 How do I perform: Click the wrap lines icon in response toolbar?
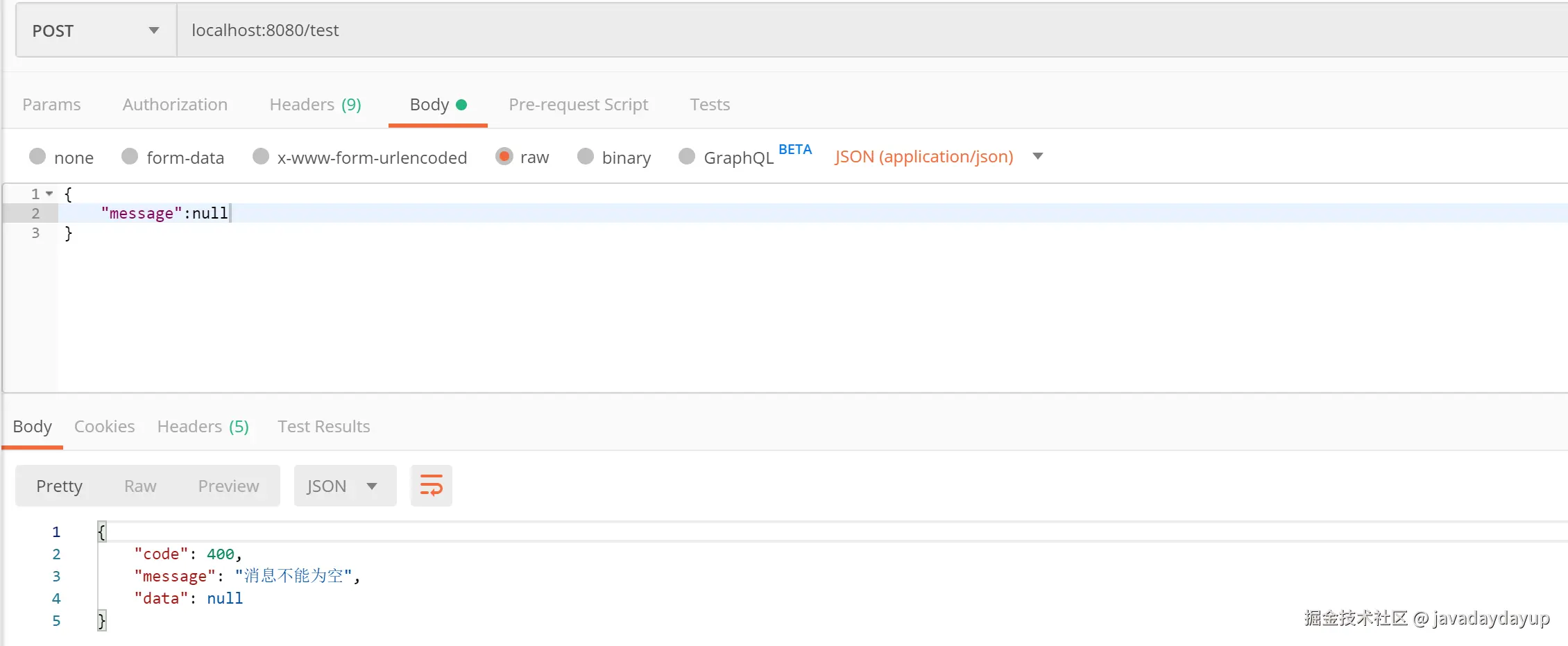431,486
